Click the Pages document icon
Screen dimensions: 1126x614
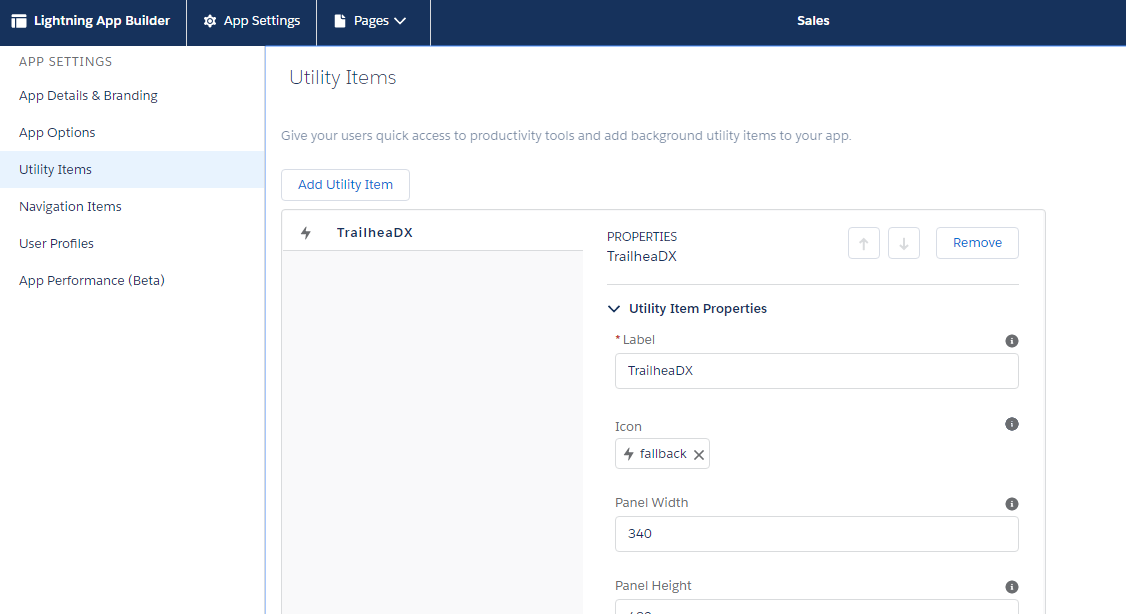click(x=340, y=22)
